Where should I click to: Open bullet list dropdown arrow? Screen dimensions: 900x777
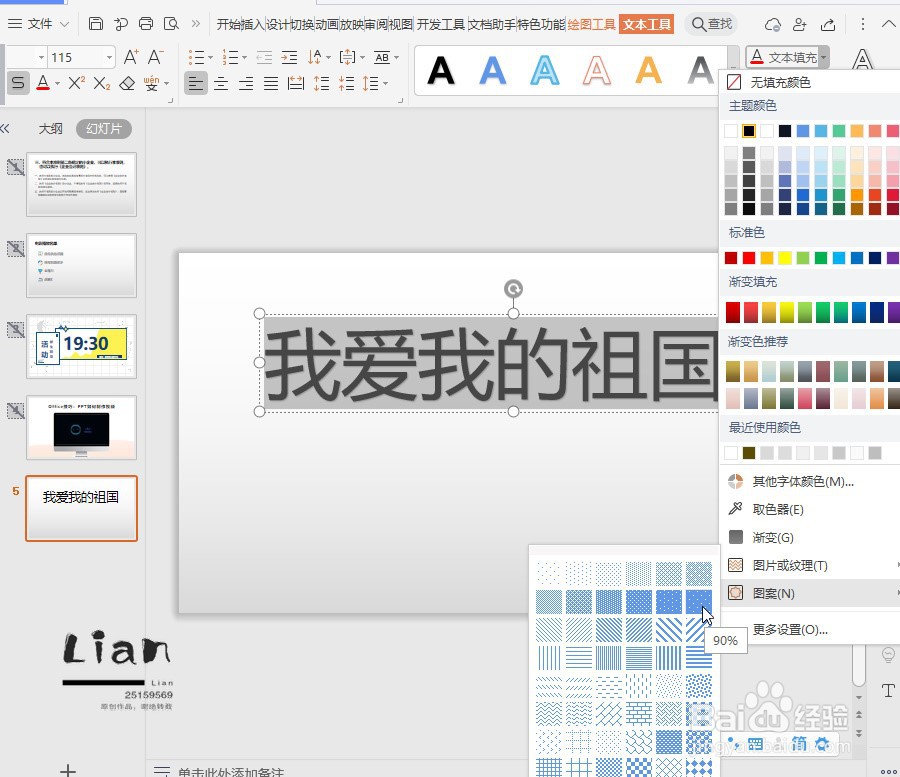coord(211,57)
